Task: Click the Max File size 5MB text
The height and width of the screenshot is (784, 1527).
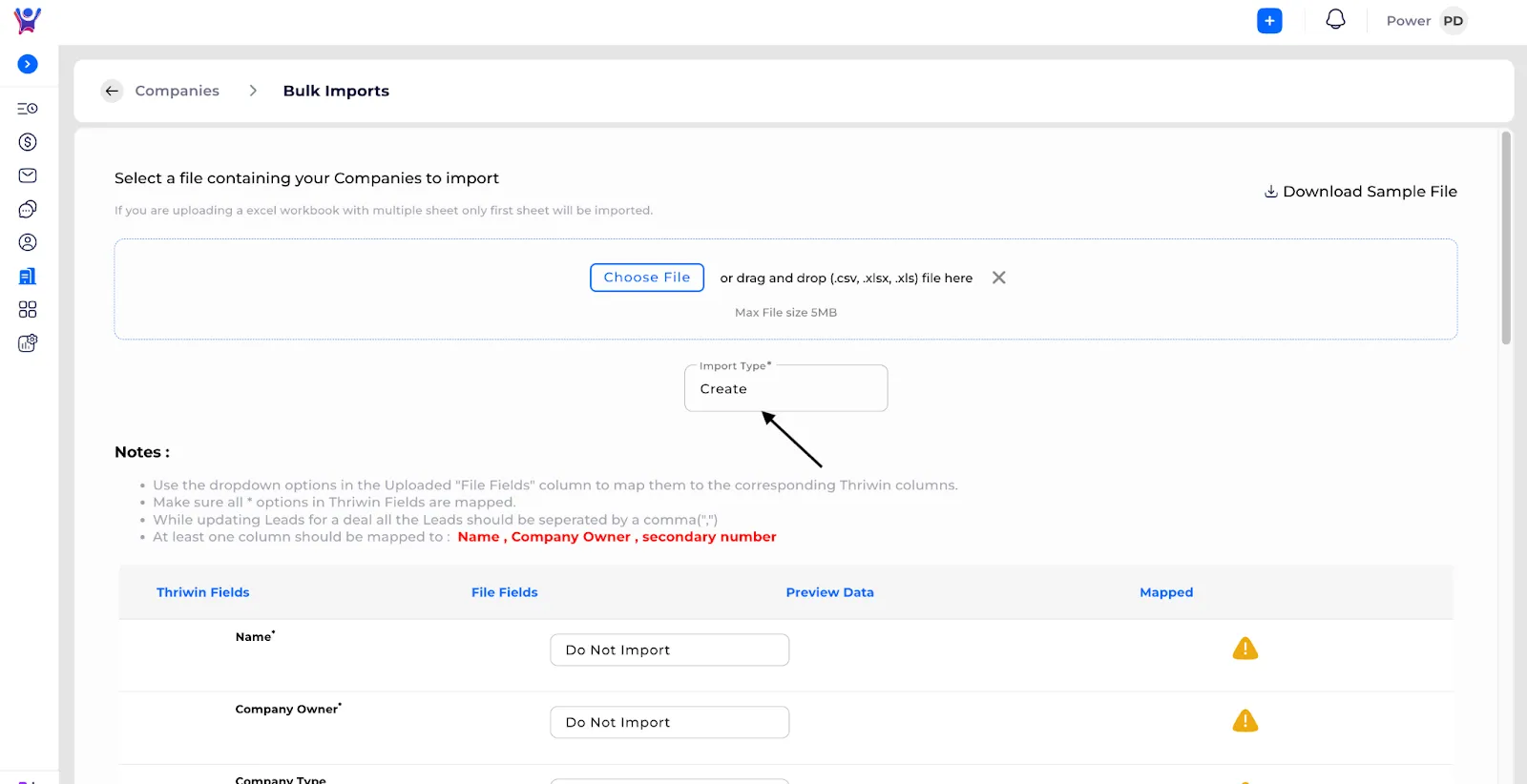Action: click(x=785, y=313)
